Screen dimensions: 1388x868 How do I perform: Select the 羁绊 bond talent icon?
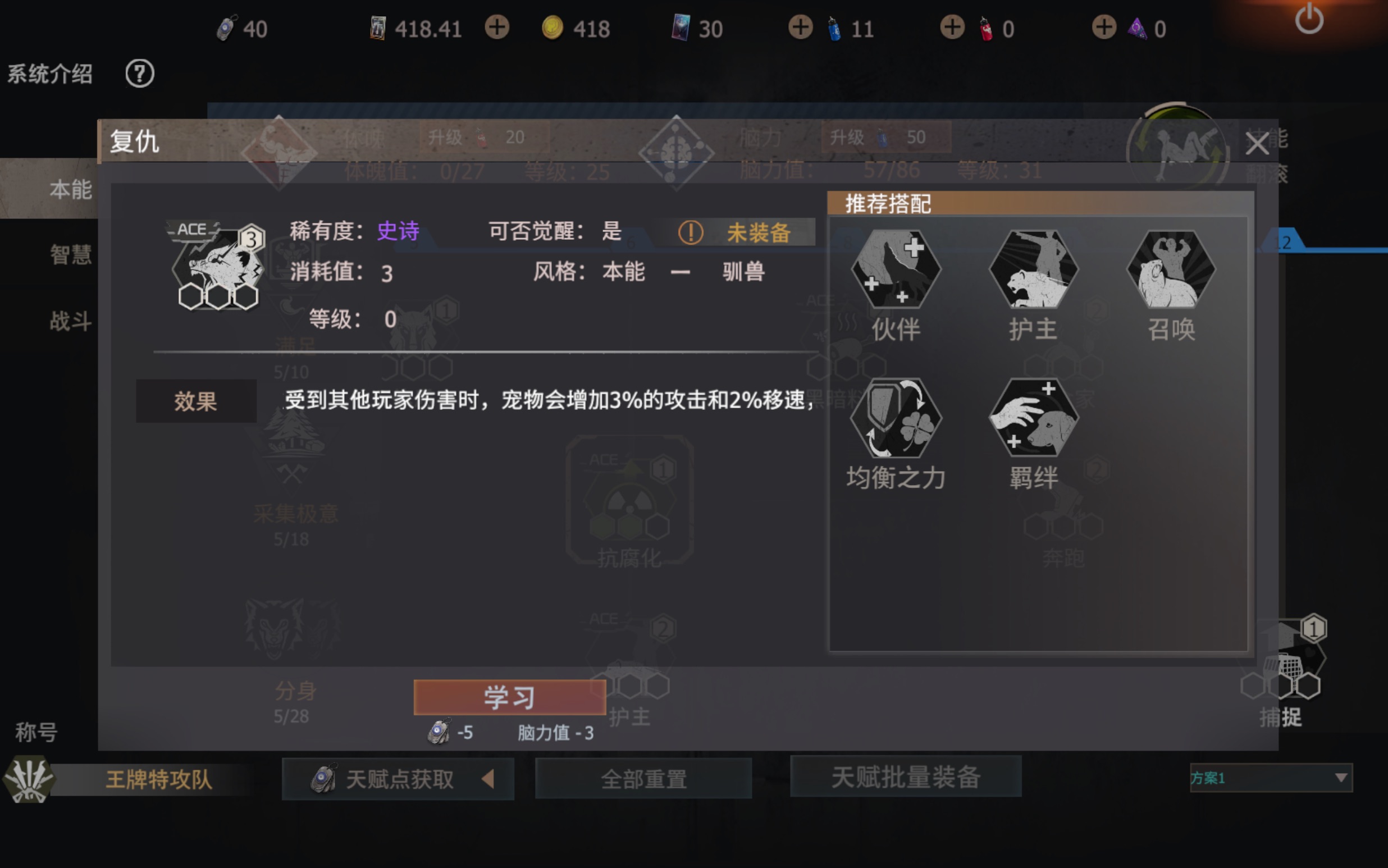coord(1033,417)
